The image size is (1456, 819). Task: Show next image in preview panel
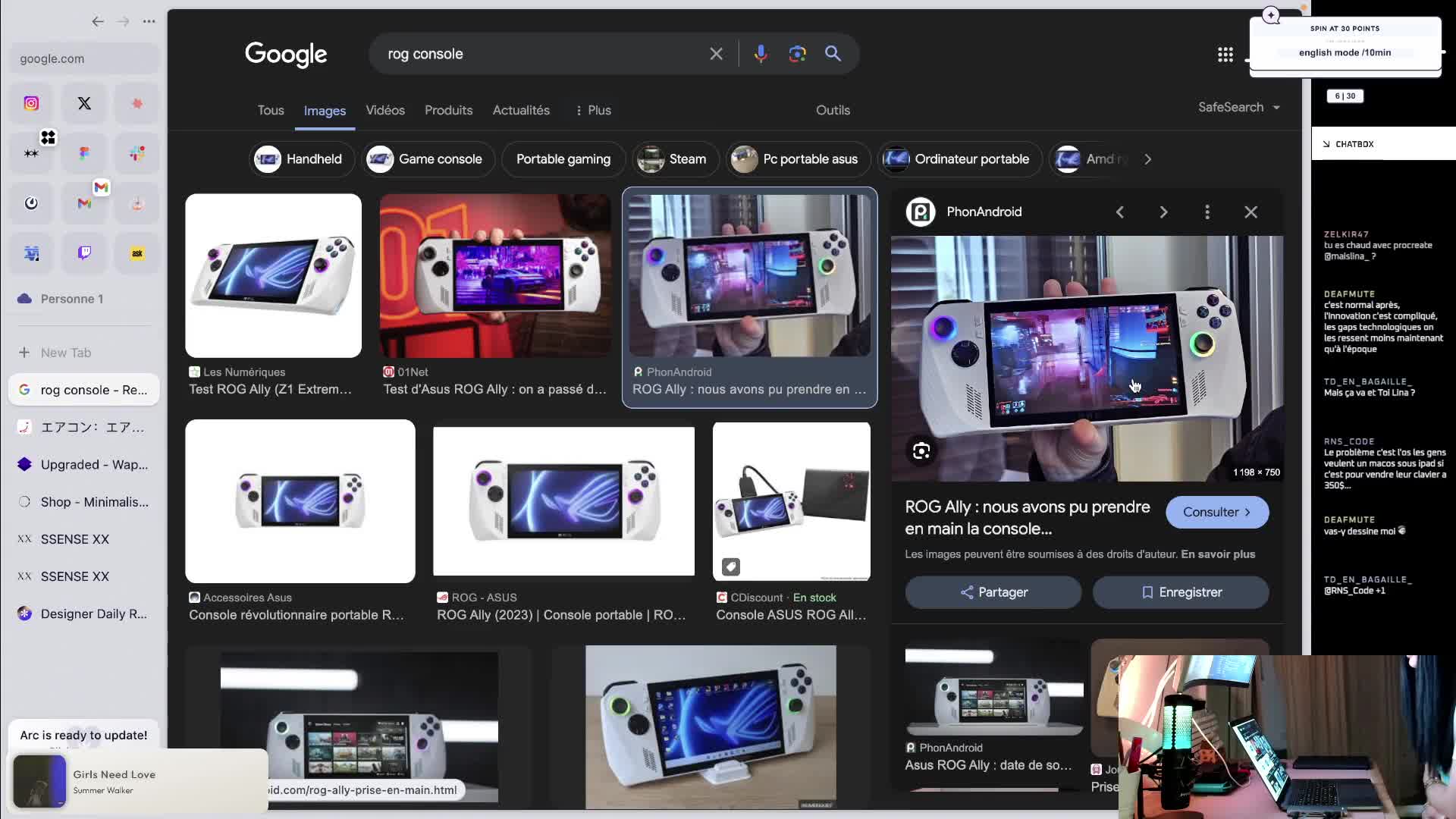(1163, 212)
